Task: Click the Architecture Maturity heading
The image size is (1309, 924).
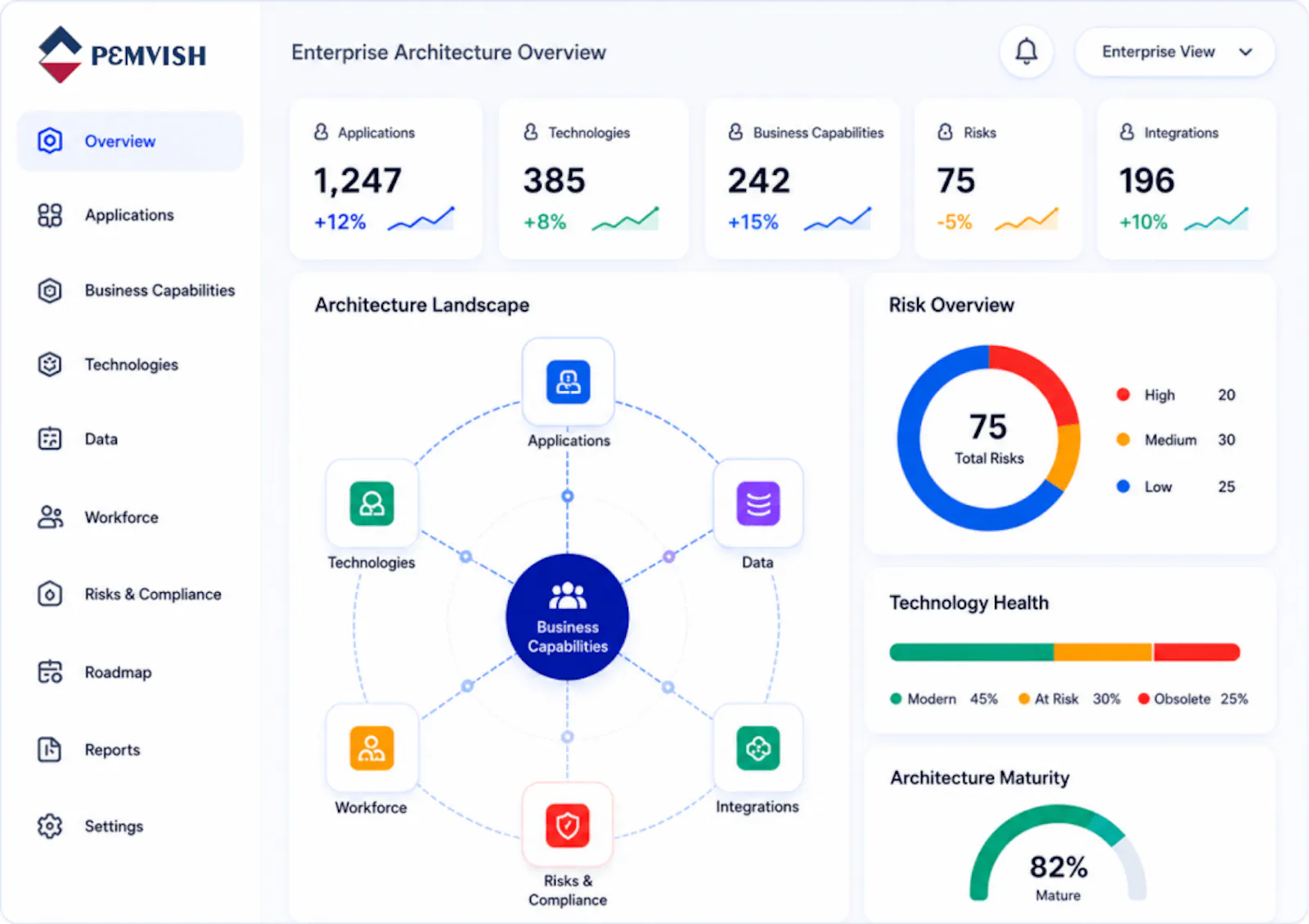Action: [x=979, y=778]
